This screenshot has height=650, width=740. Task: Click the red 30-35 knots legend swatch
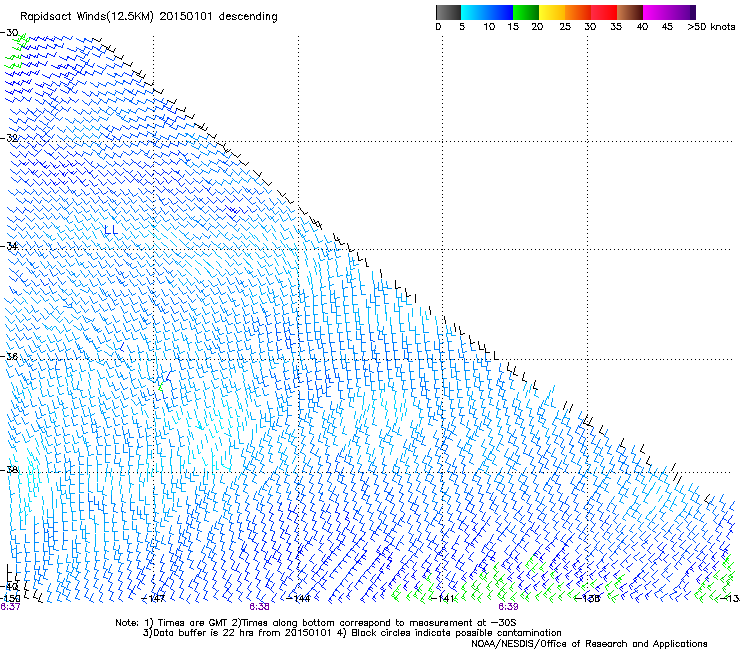pyautogui.click(x=604, y=12)
